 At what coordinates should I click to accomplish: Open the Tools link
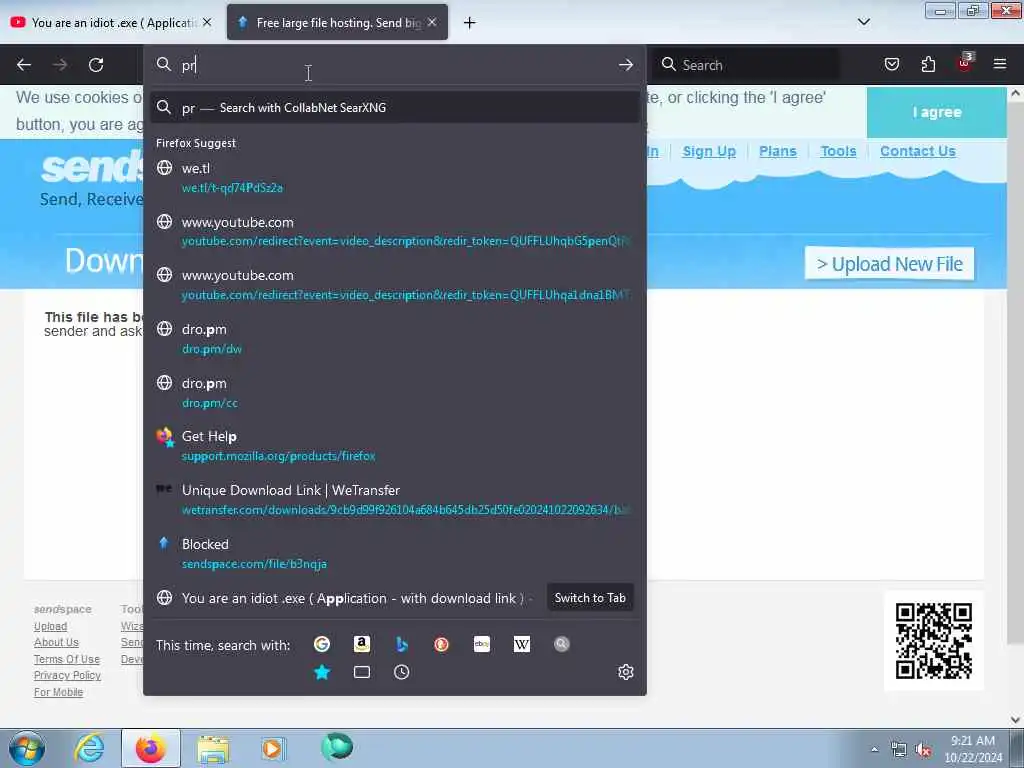pyautogui.click(x=838, y=152)
